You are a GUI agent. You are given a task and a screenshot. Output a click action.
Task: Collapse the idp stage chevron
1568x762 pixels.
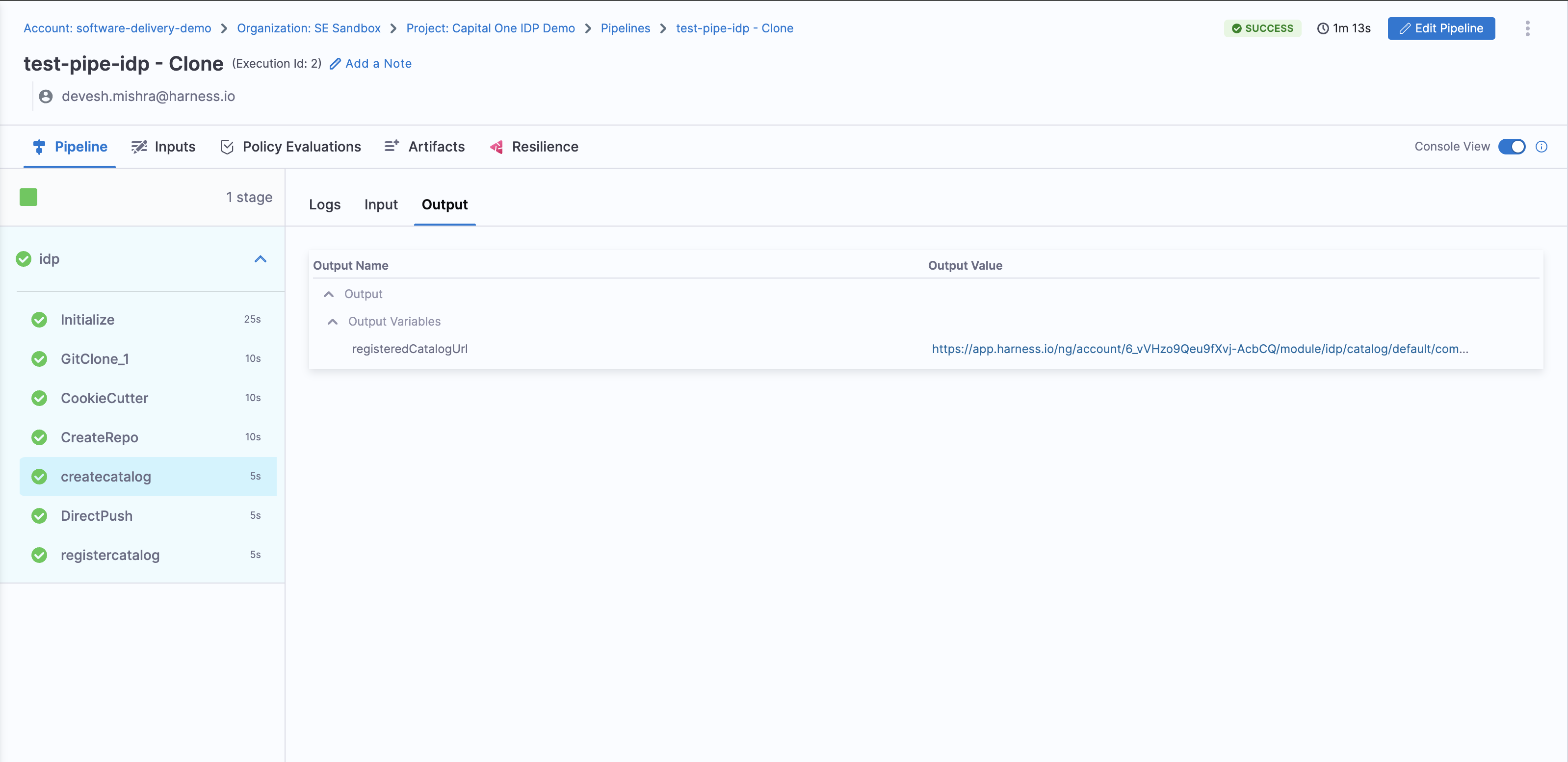tap(261, 259)
